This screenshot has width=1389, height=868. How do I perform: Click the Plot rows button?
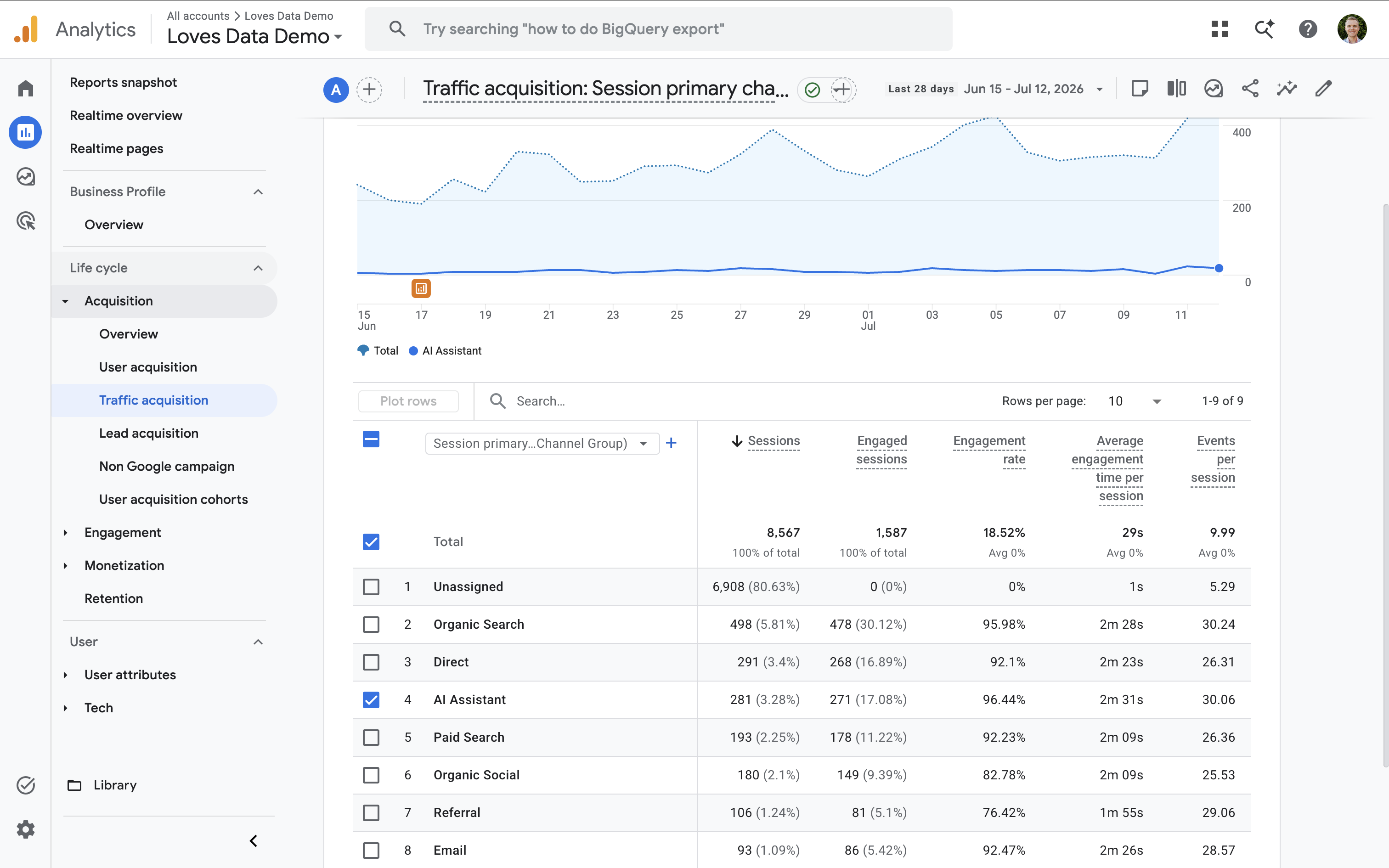[x=408, y=401]
